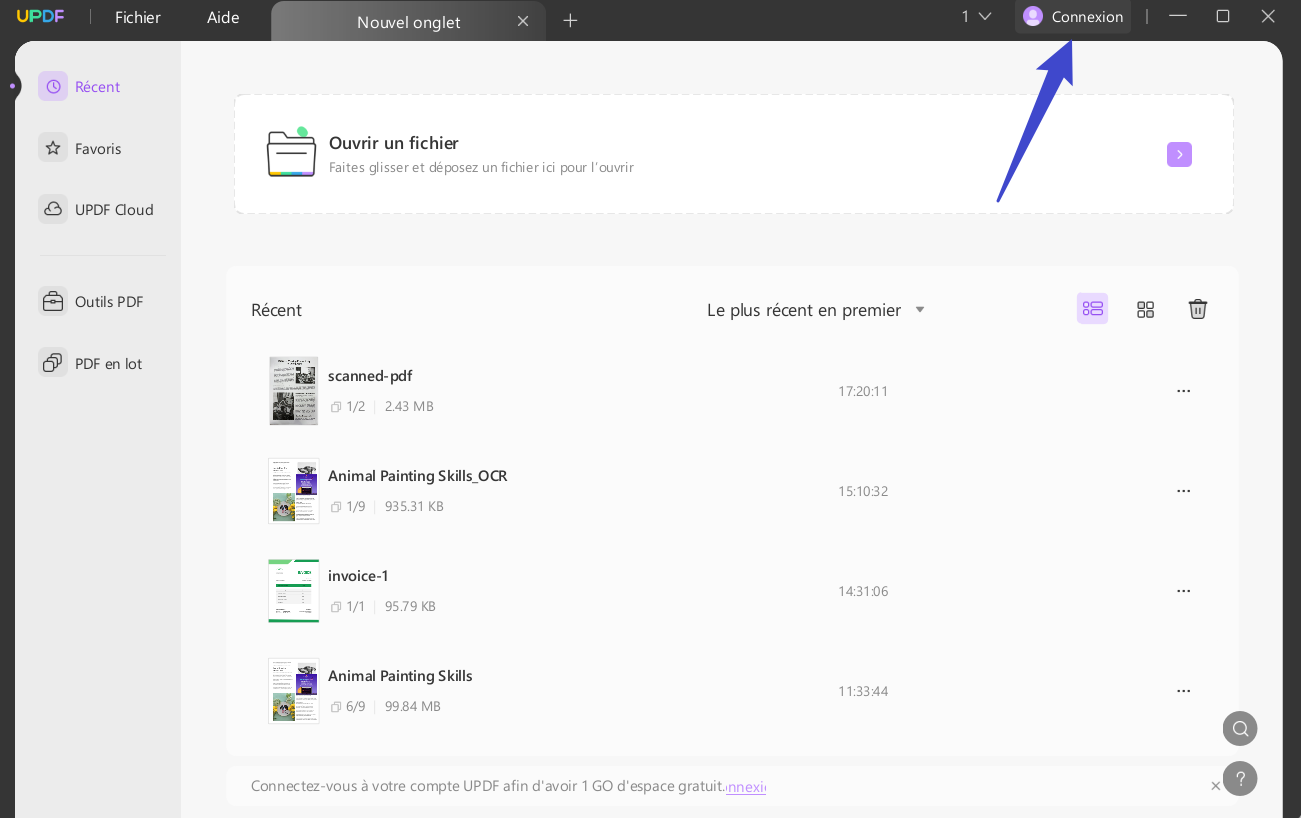Viewport: 1301px width, 818px height.
Task: Click the Ouvrir un fichier folder icon
Action: (x=291, y=153)
